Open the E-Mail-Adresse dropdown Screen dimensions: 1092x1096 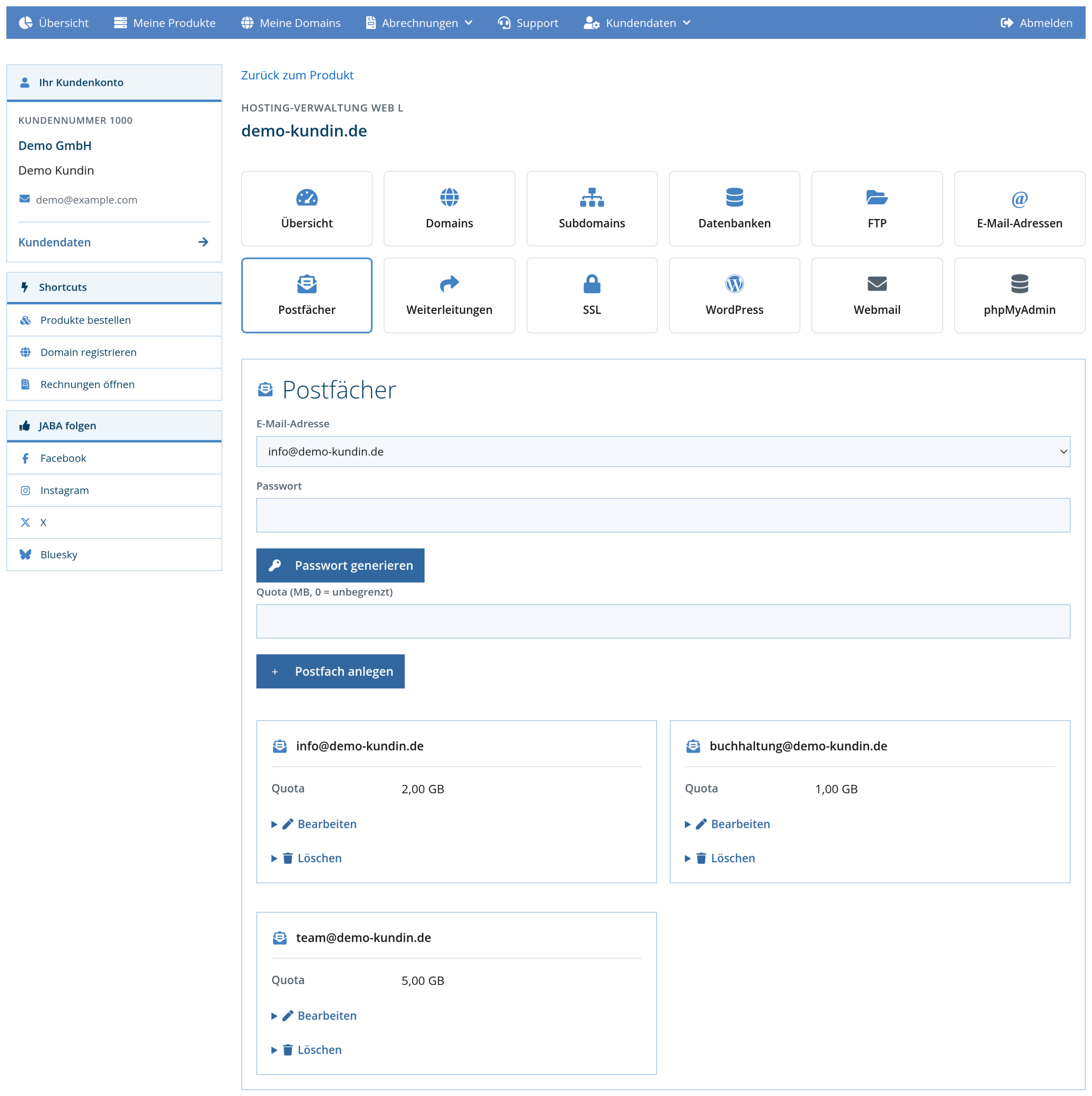662,451
